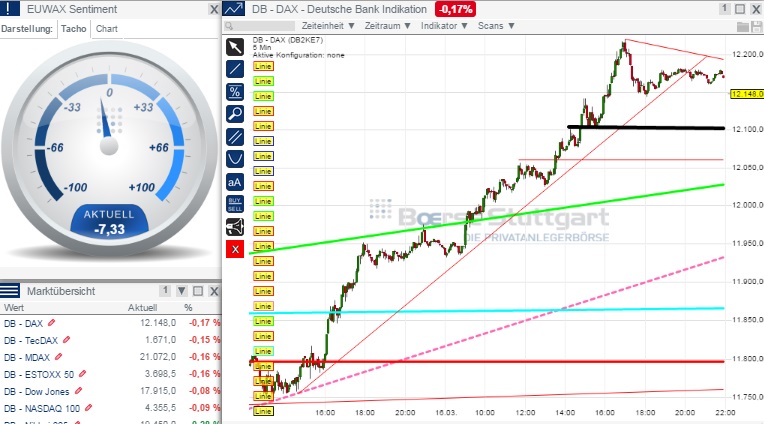Viewport: 764px width, 424px height.
Task: Select the cyan horizontal line near 11.860
Action: (487, 310)
